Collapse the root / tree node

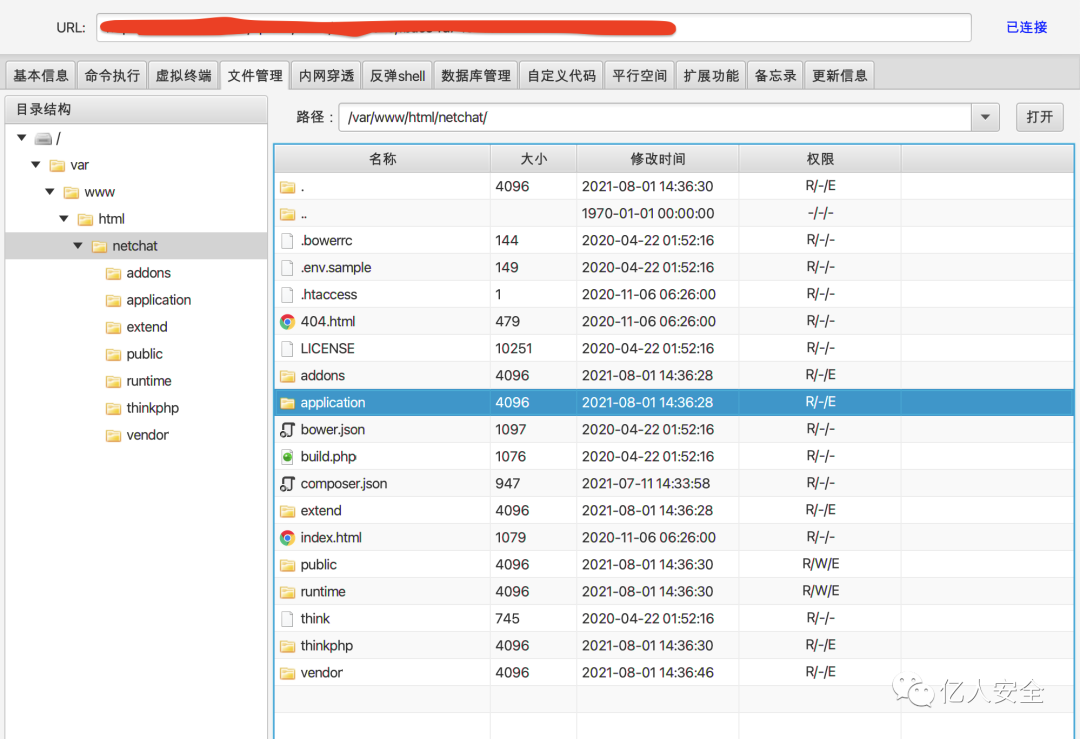(x=21, y=138)
